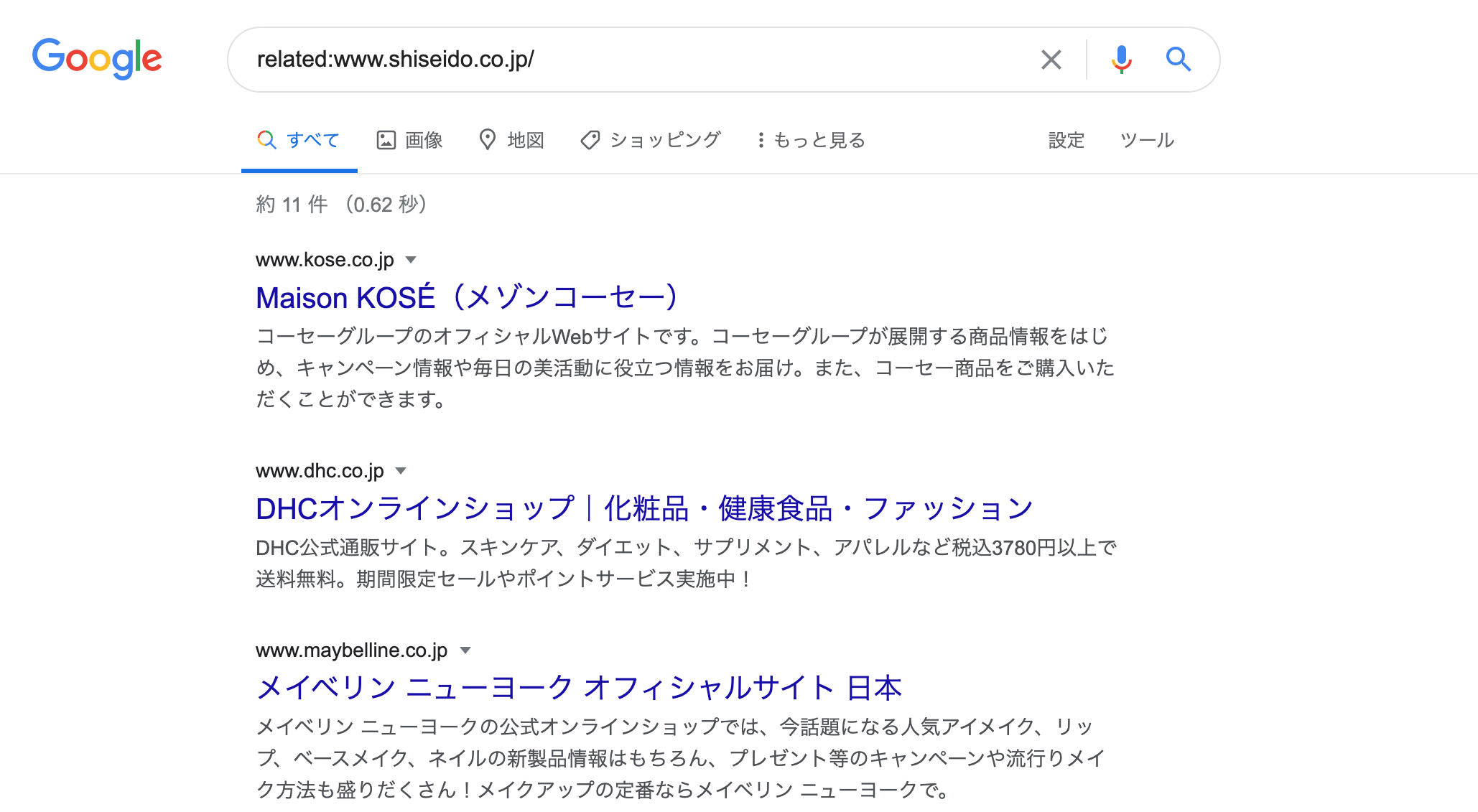Viewport: 1478px width, 812px height.
Task: Open 設定 settings menu
Action: [1066, 140]
